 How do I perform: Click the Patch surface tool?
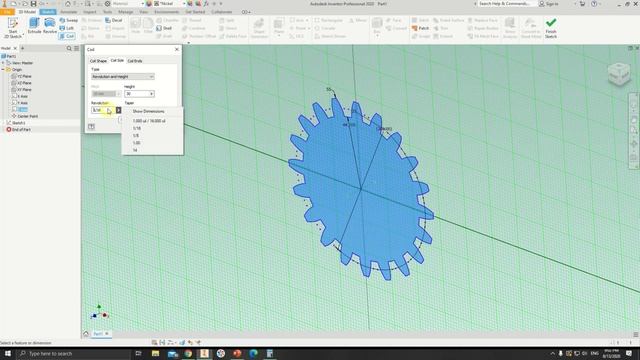(x=420, y=28)
